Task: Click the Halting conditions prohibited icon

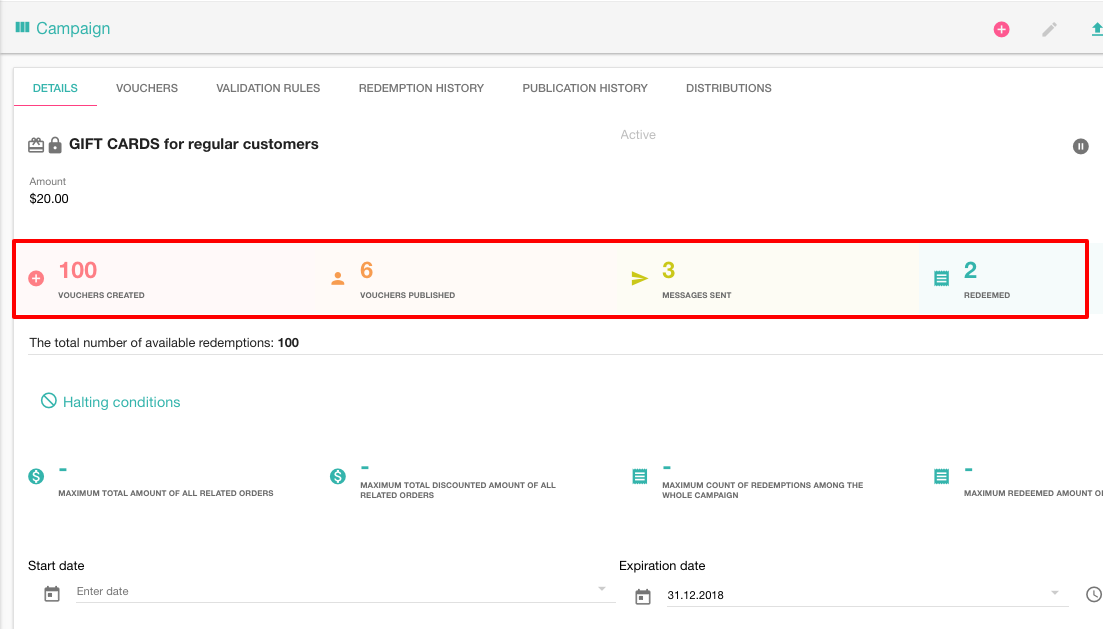Action: (x=49, y=401)
